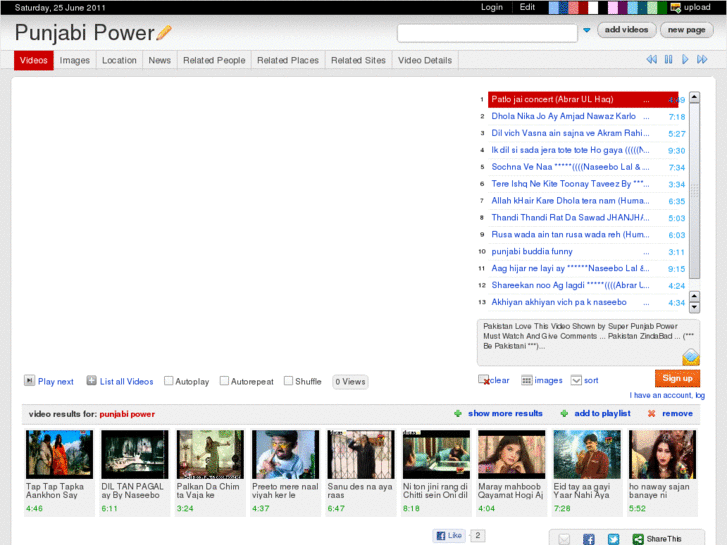Open the Video Details tab
The width and height of the screenshot is (727, 545).
[425, 60]
